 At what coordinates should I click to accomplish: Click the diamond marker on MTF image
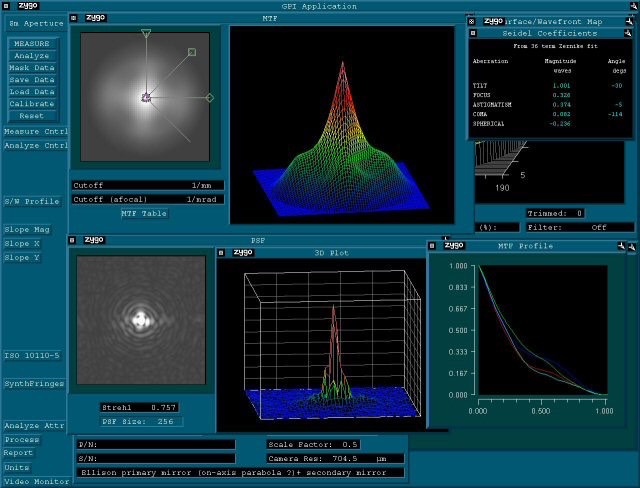coord(209,98)
